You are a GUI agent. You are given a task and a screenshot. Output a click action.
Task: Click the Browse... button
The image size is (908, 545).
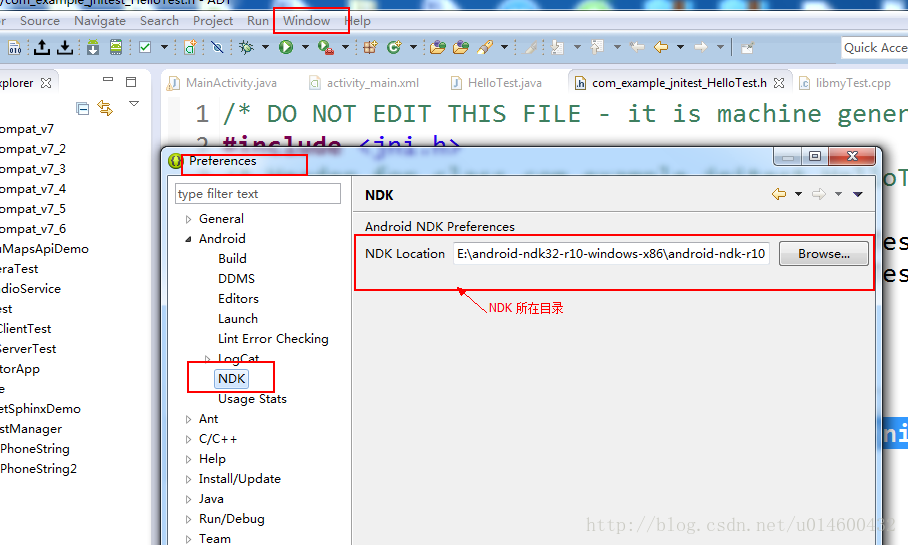823,254
